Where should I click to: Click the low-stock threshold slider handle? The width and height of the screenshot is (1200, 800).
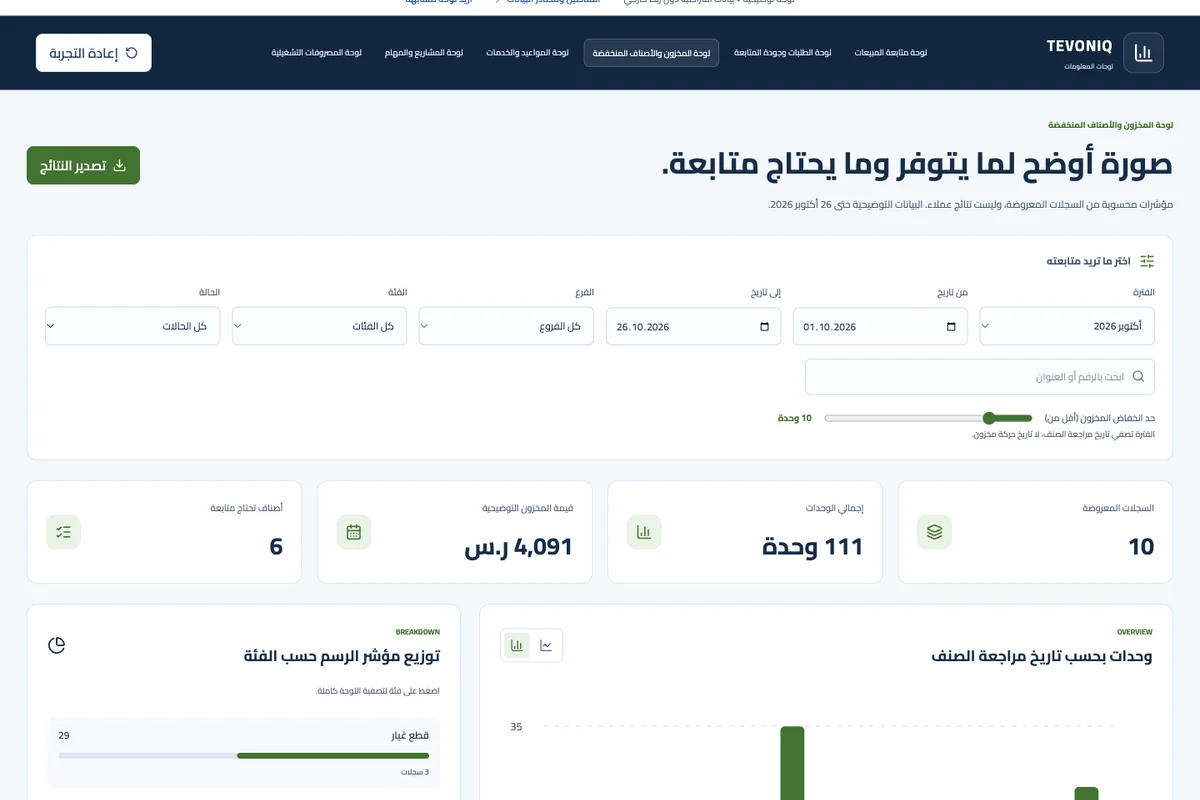tap(989, 418)
